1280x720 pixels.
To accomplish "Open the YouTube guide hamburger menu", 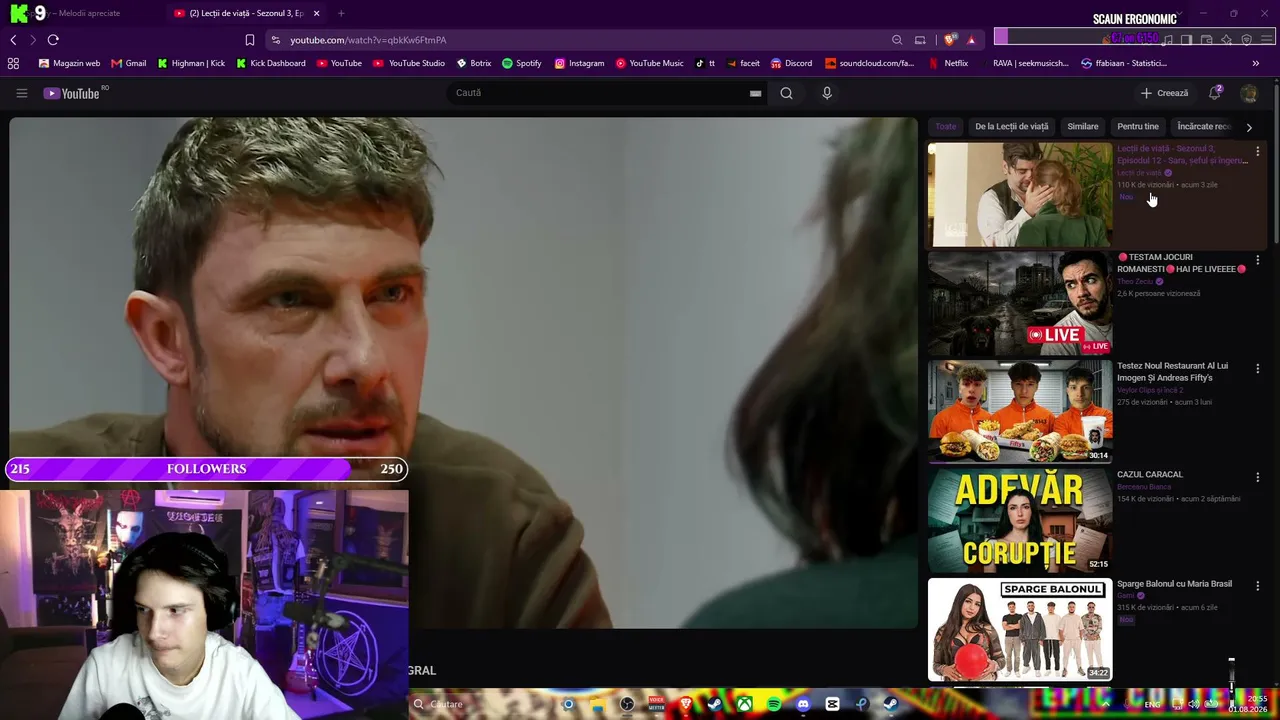I will tap(21, 93).
